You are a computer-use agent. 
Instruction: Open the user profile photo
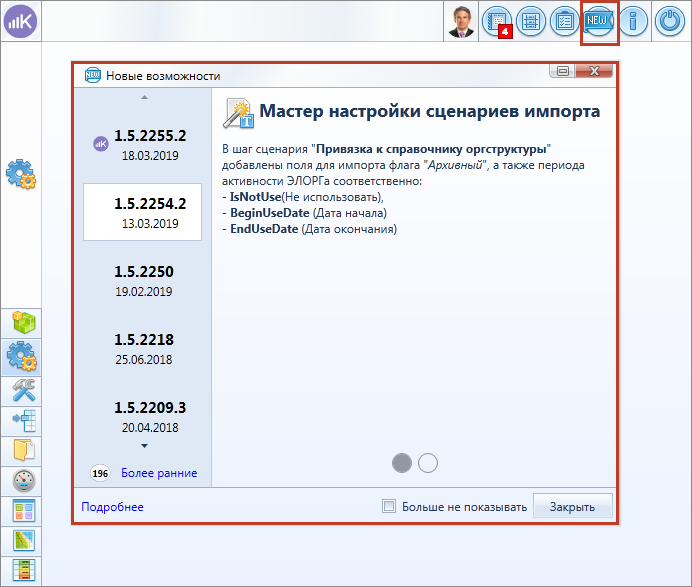point(461,21)
